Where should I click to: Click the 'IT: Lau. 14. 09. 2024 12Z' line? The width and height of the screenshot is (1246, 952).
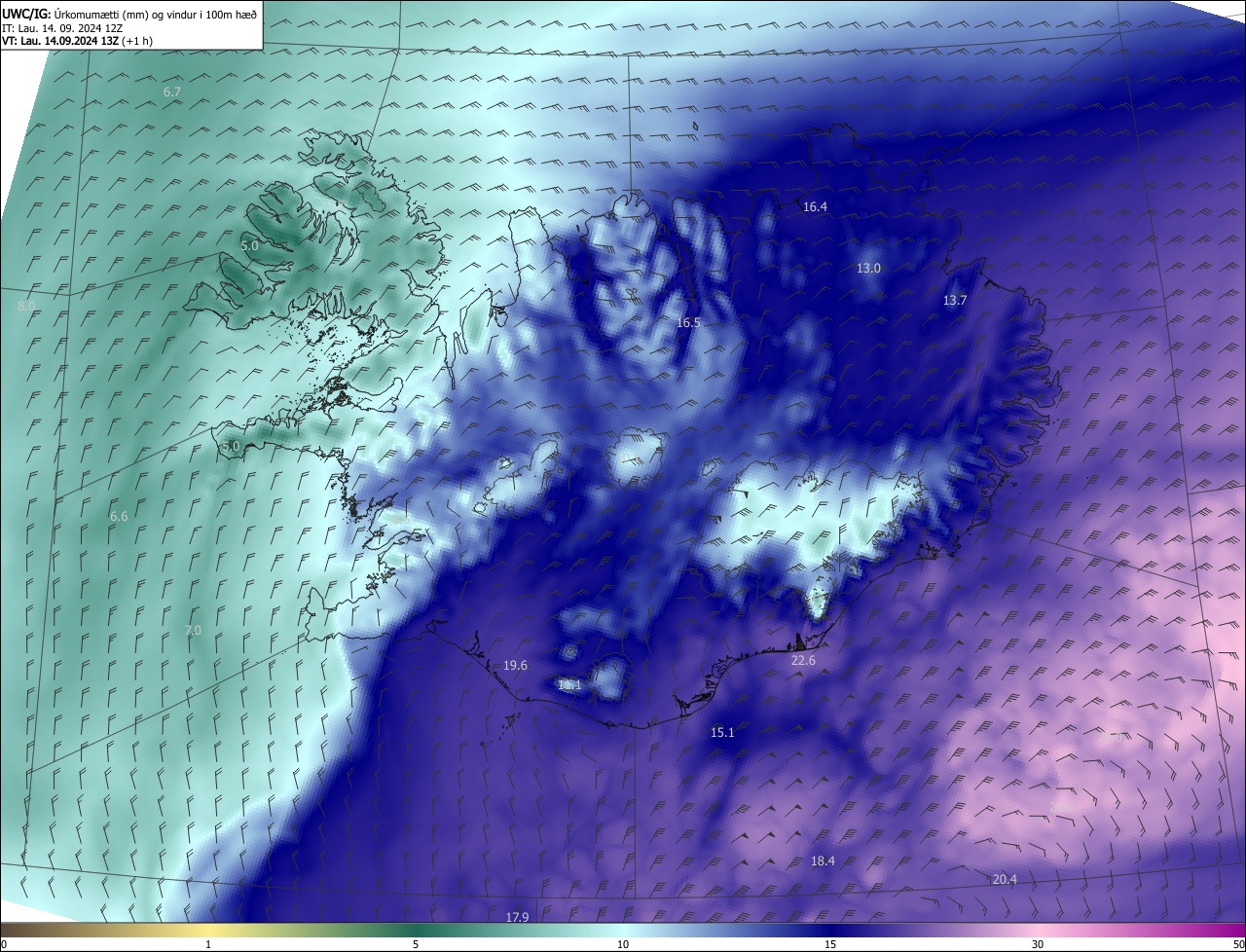click(x=62, y=27)
